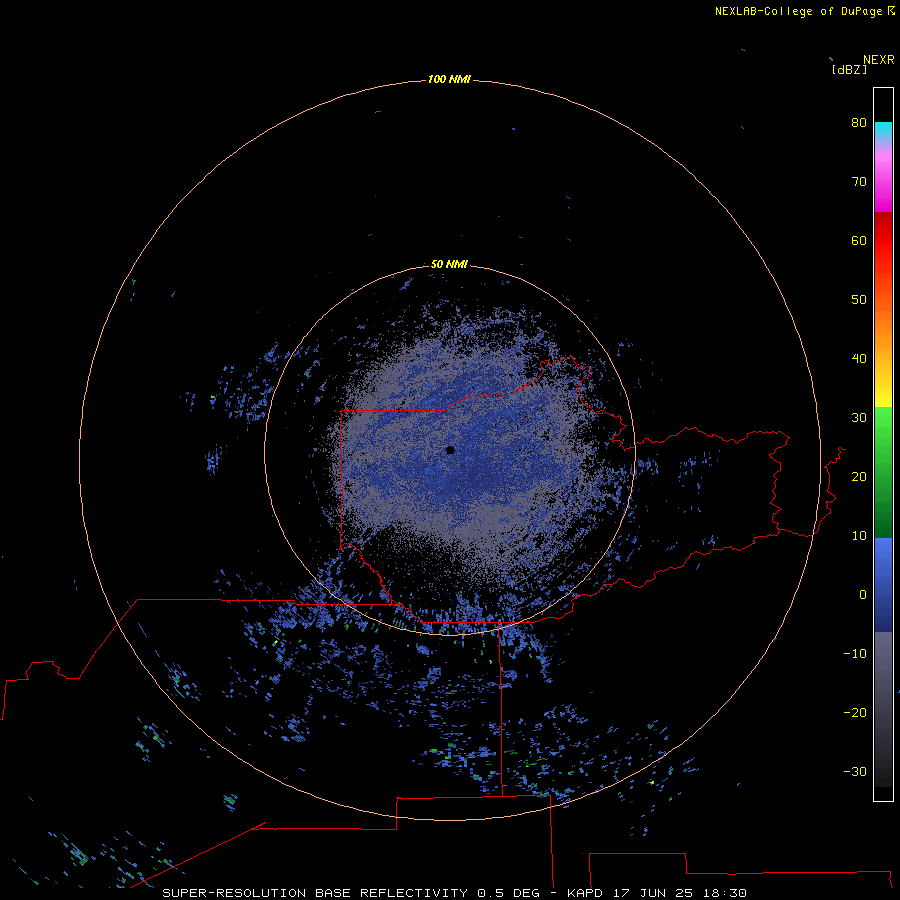Image resolution: width=900 pixels, height=900 pixels.
Task: Click the cyan top band of the color bar
Action: click(x=883, y=129)
